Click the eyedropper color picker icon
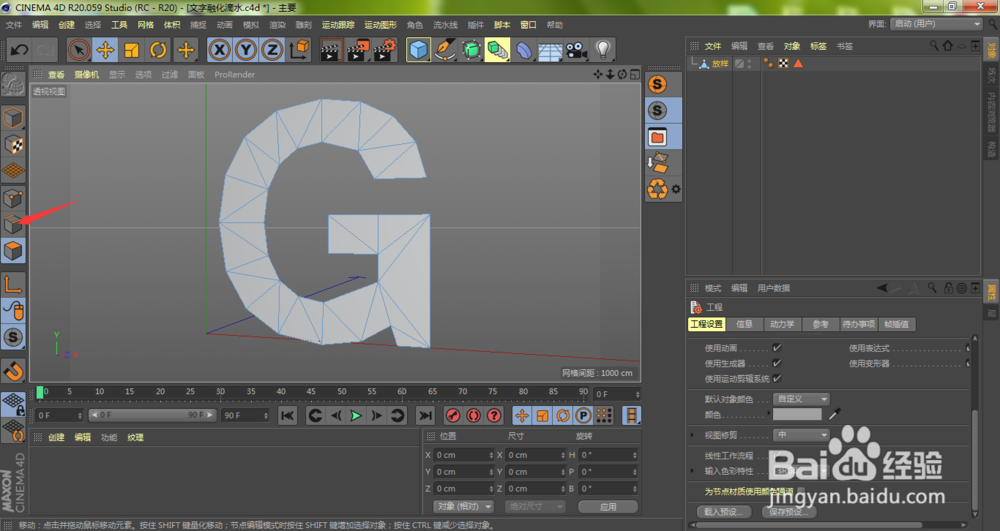The height and width of the screenshot is (531, 1000). click(836, 413)
